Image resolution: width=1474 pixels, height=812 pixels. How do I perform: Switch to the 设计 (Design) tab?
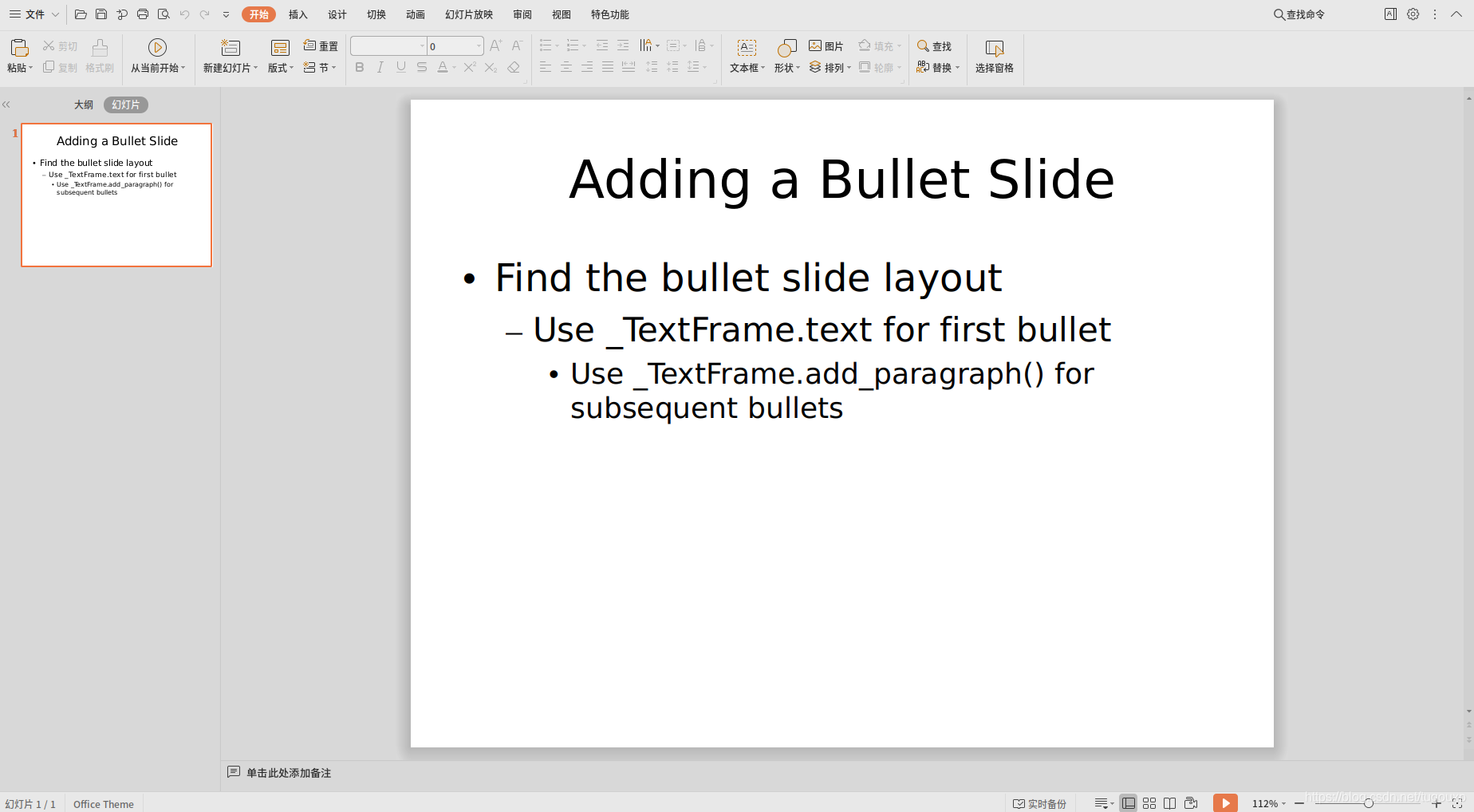tap(337, 14)
